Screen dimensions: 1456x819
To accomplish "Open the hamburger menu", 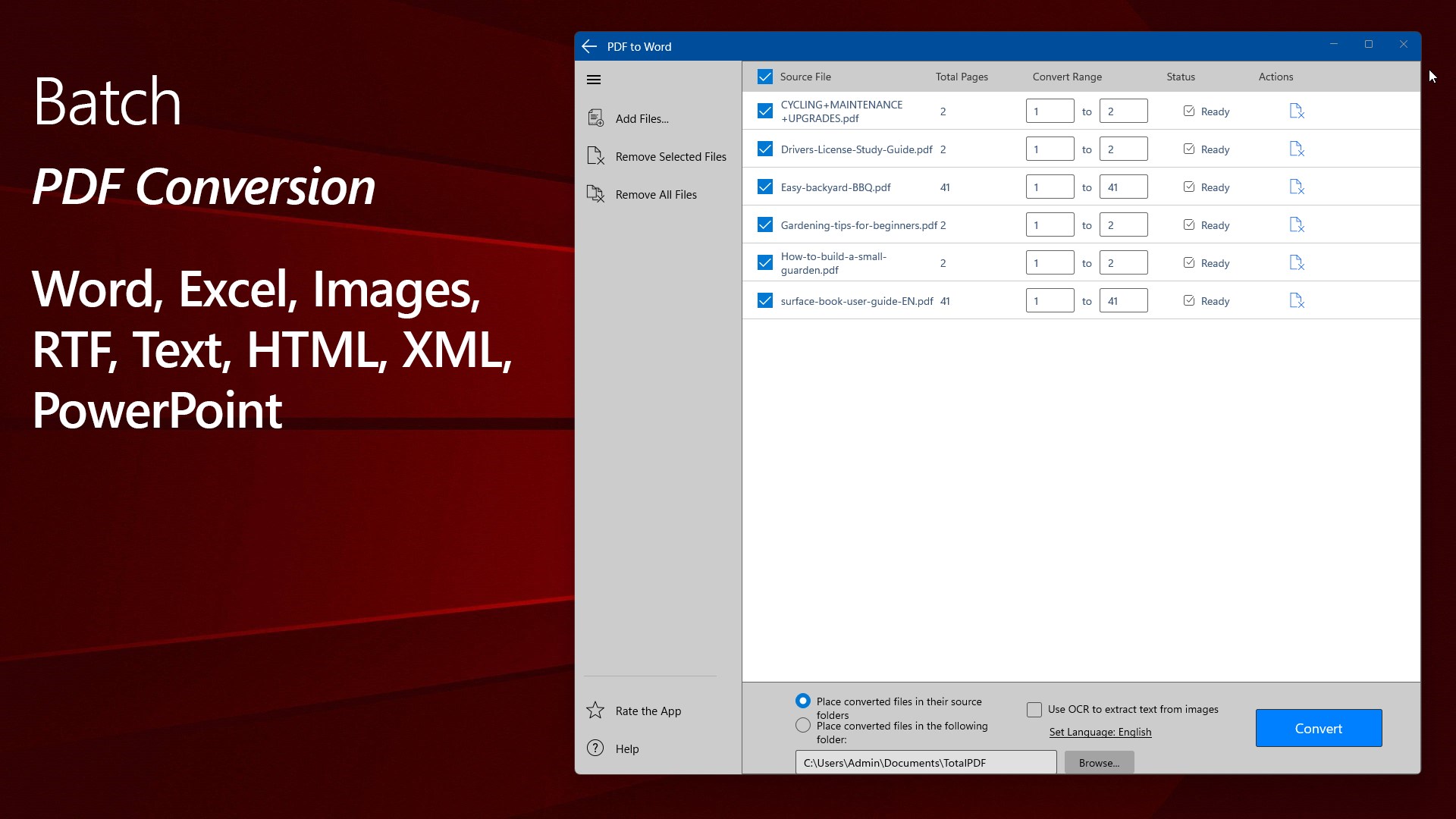I will point(594,80).
